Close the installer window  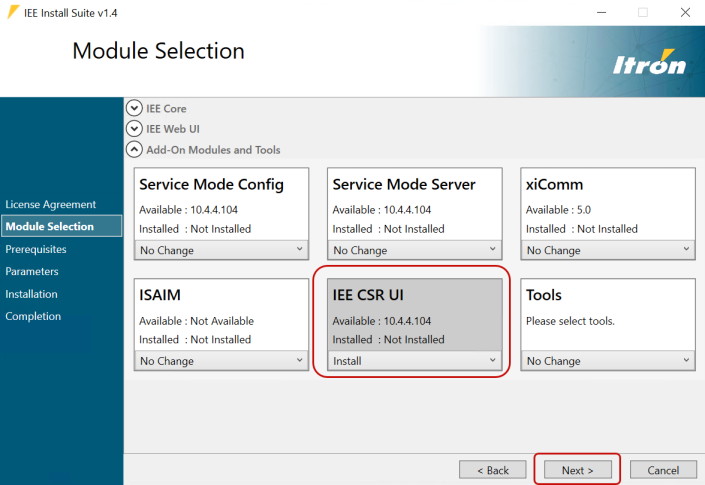(x=685, y=13)
